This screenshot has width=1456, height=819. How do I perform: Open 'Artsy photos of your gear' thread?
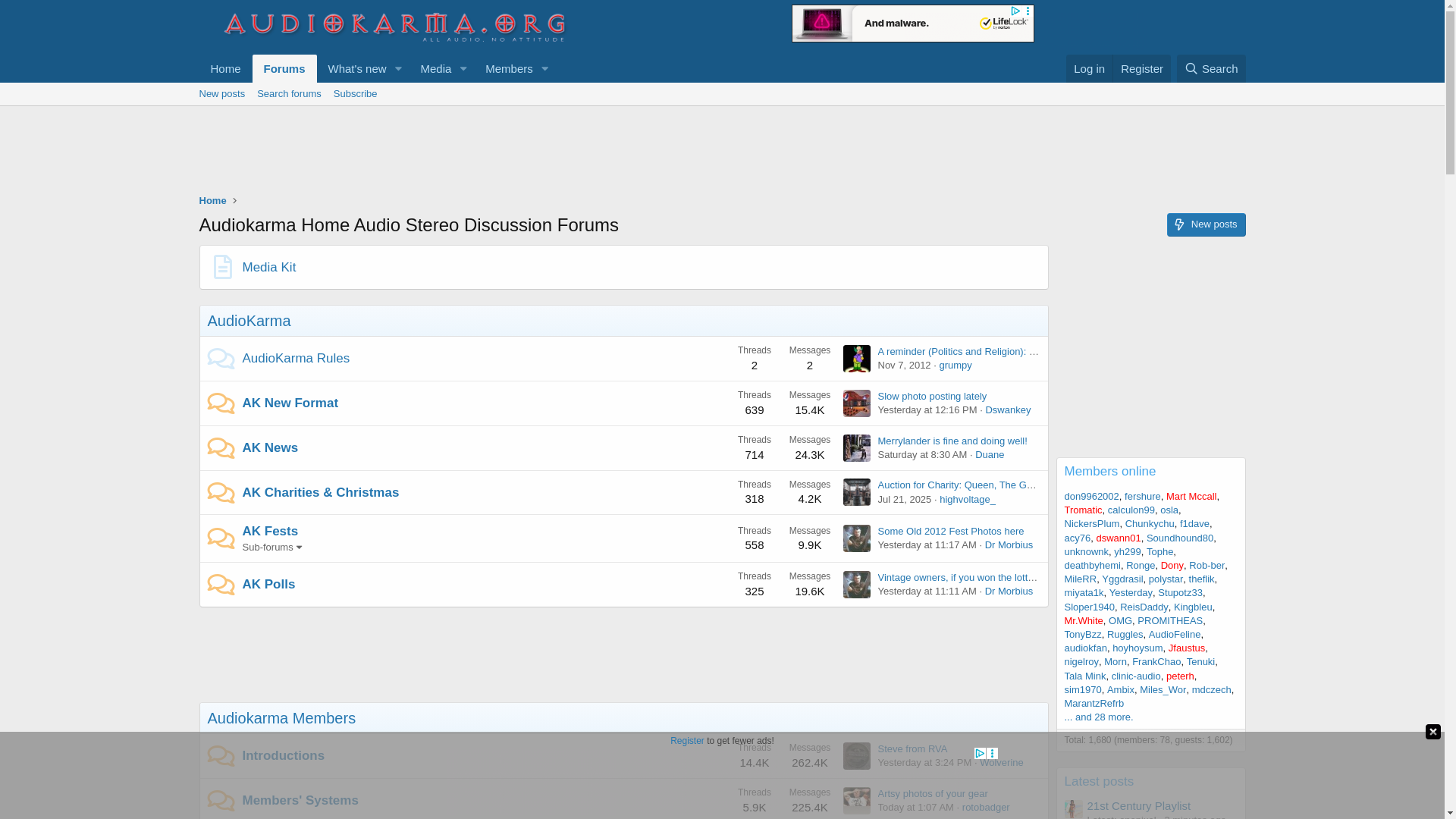(x=933, y=794)
